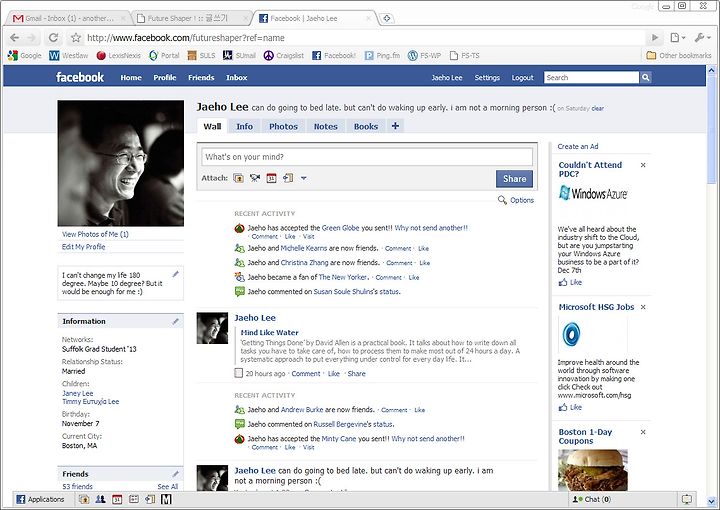This screenshot has width=720, height=510.
Task: Open Mind Like Water note link
Action: [270, 332]
